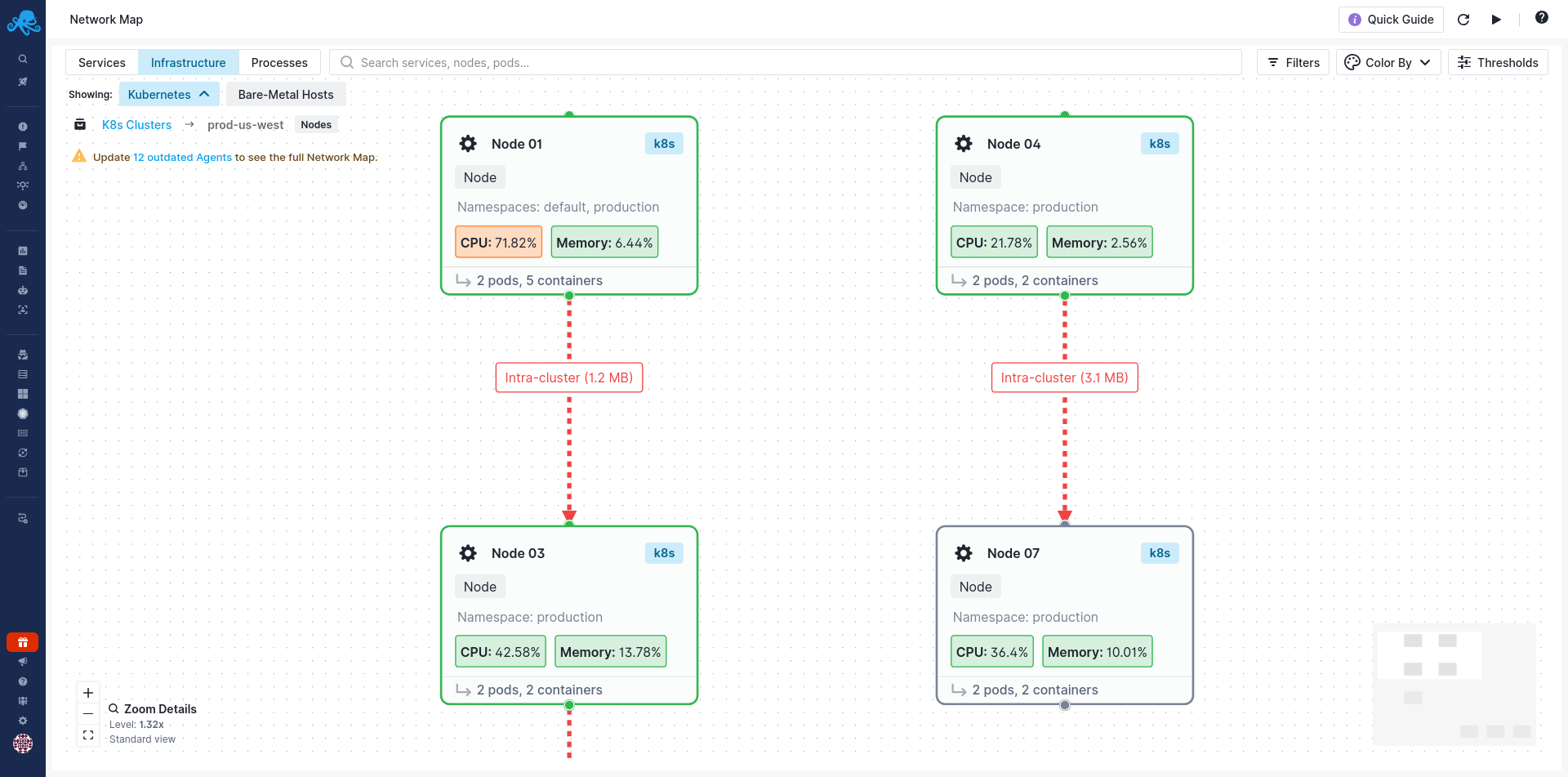This screenshot has width=1568, height=777.
Task: Click the gear icon on Node 07 card
Action: pos(964,553)
